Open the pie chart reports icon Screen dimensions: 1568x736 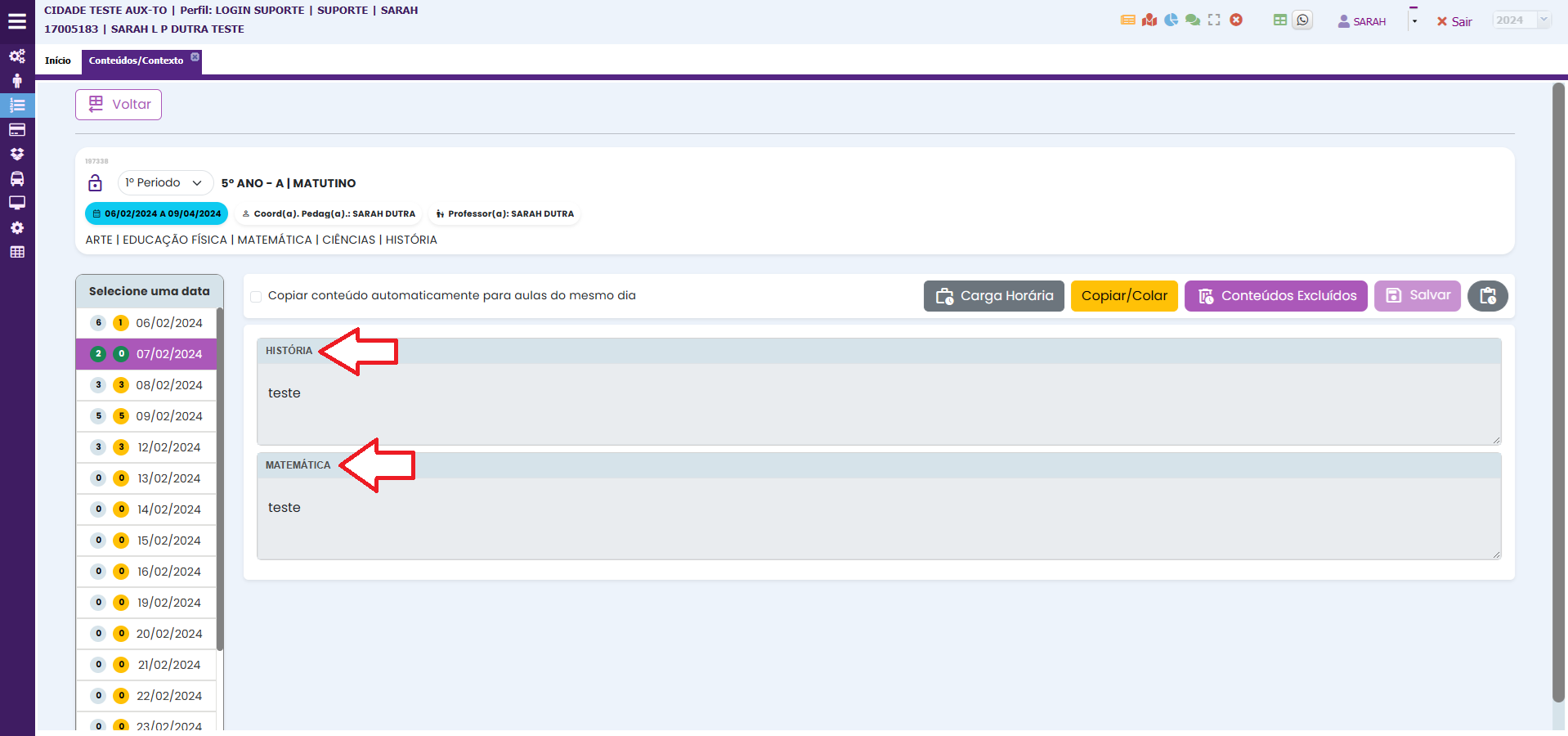[1172, 20]
